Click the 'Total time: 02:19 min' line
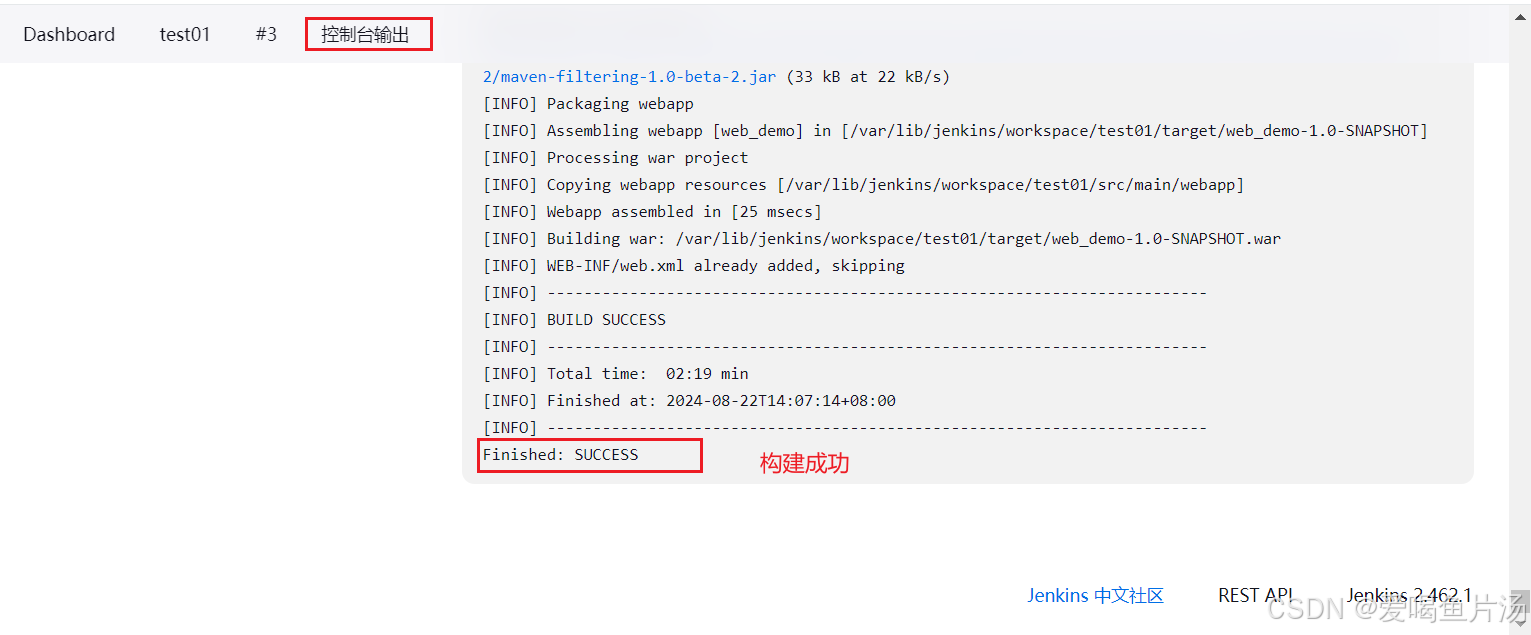1531x635 pixels. 615,373
